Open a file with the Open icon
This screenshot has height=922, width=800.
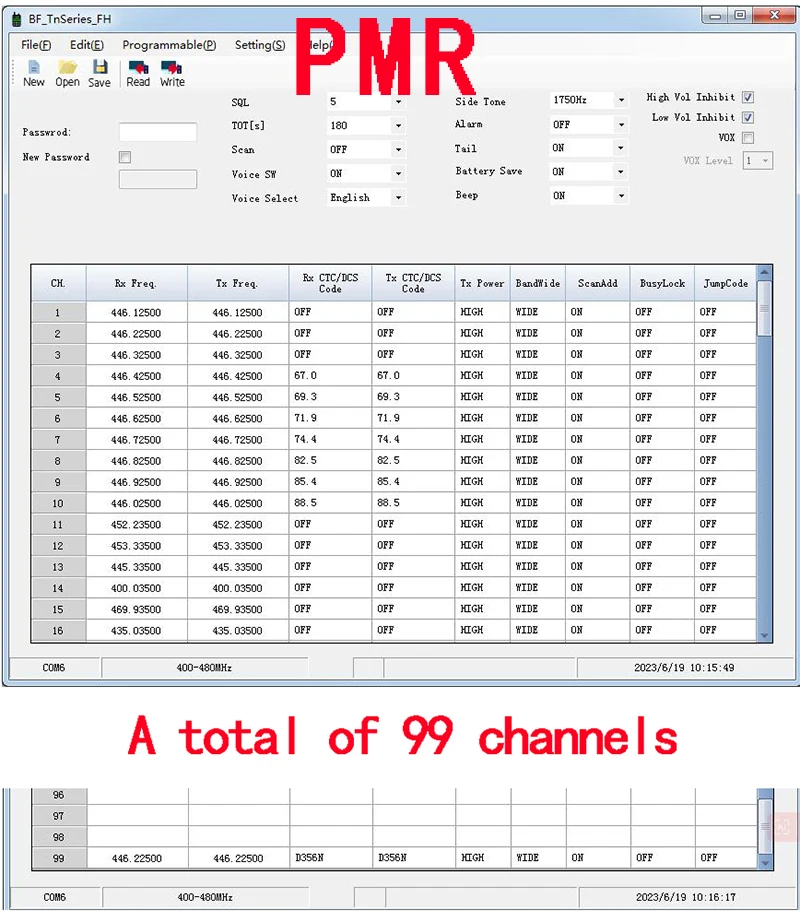67,68
